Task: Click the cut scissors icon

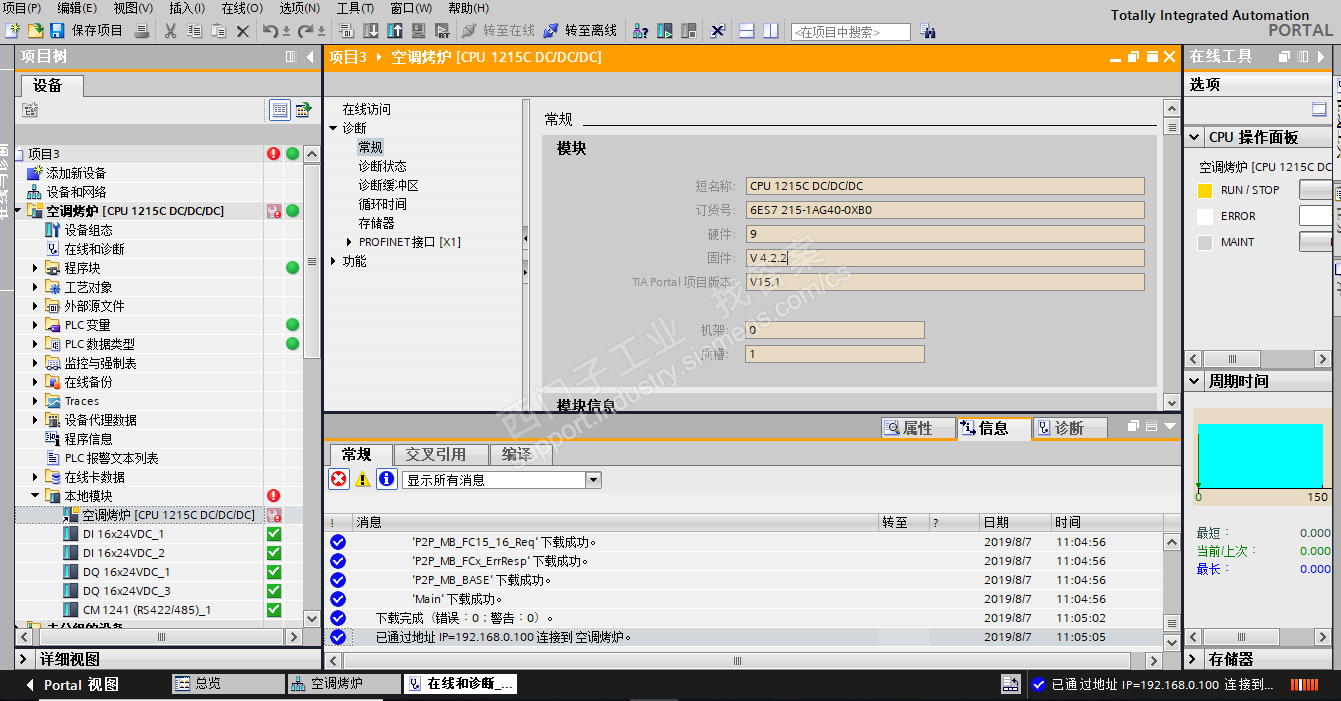Action: [x=170, y=31]
